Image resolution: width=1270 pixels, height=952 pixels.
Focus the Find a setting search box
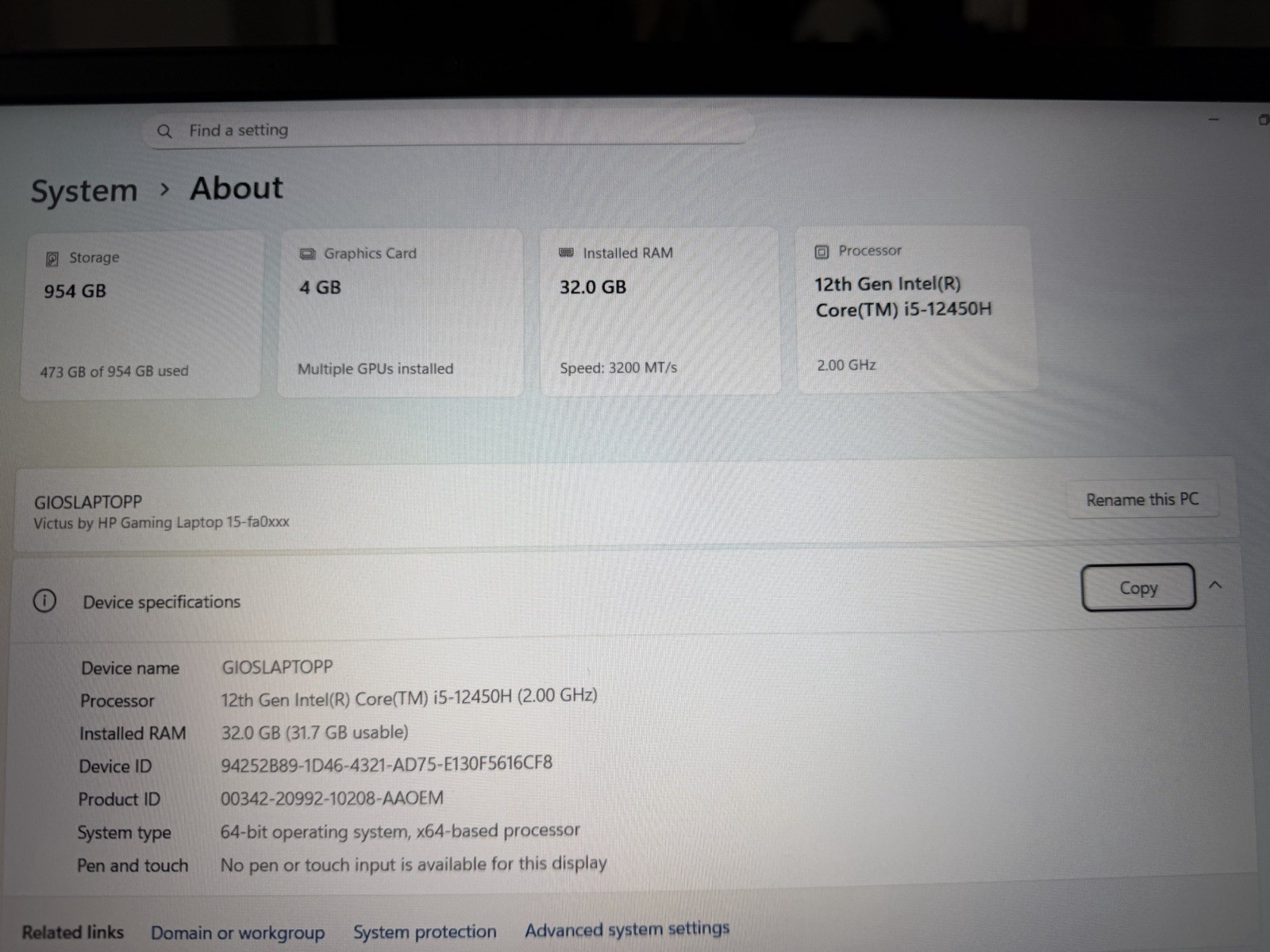(448, 129)
